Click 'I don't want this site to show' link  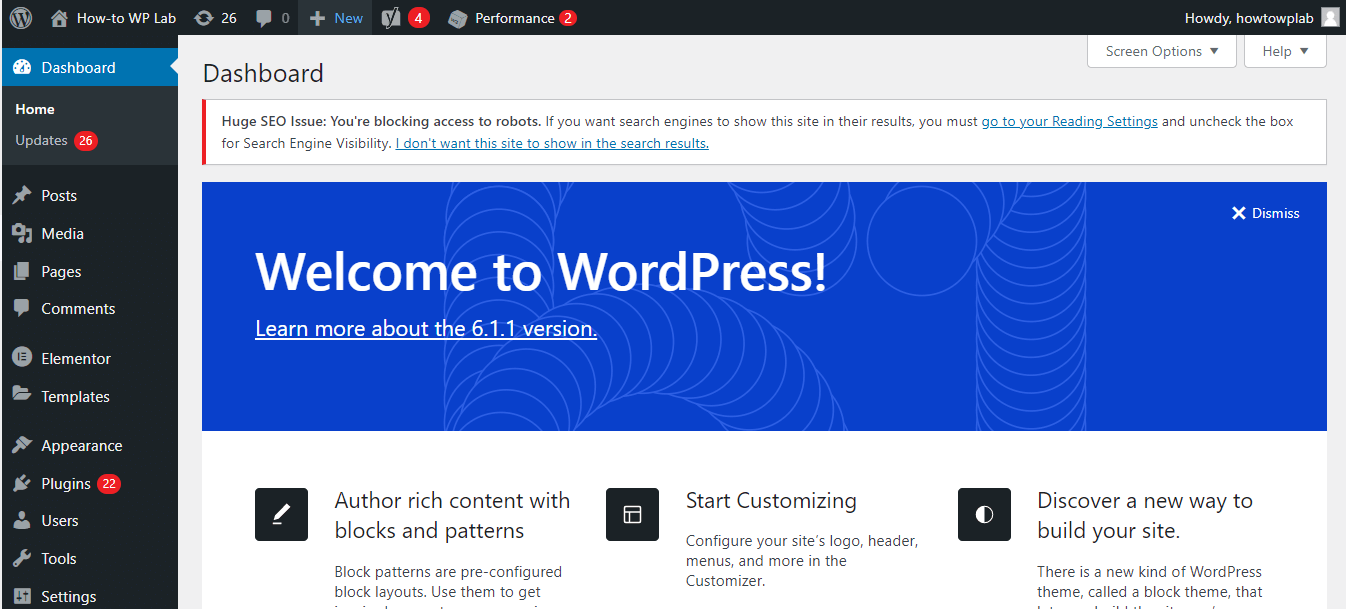click(x=552, y=144)
